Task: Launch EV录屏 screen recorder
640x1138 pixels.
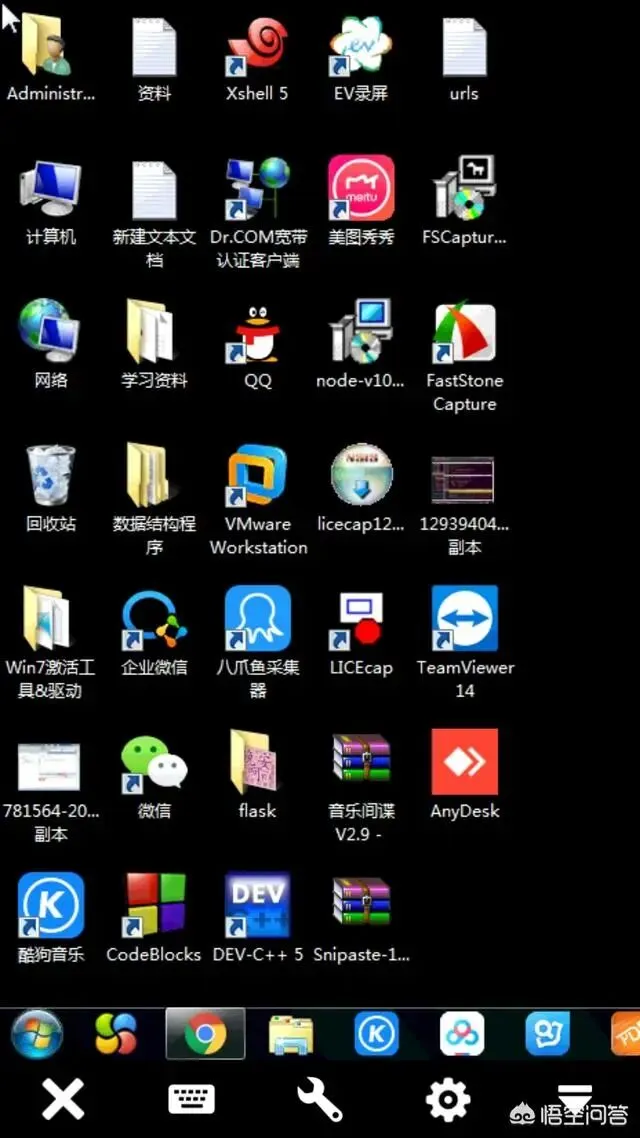Action: tap(361, 46)
